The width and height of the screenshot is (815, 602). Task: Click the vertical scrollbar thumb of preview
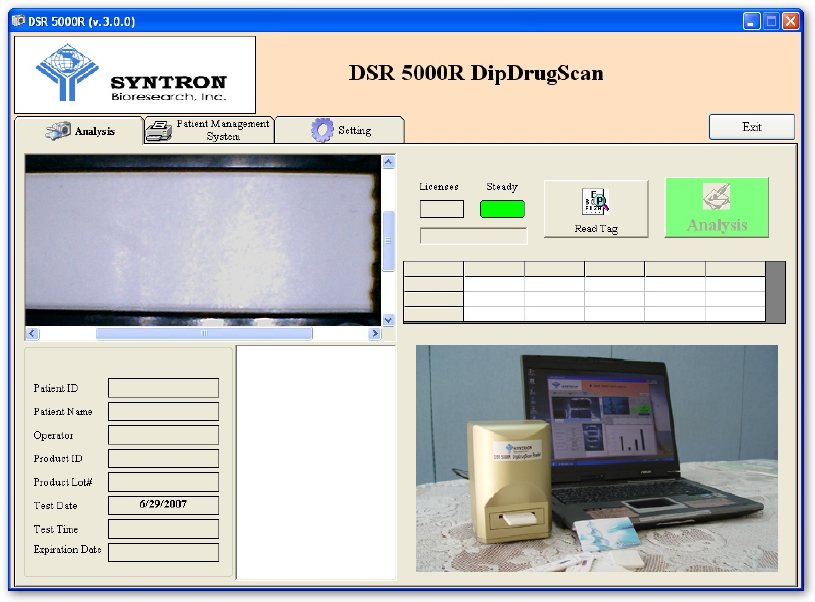[x=388, y=241]
